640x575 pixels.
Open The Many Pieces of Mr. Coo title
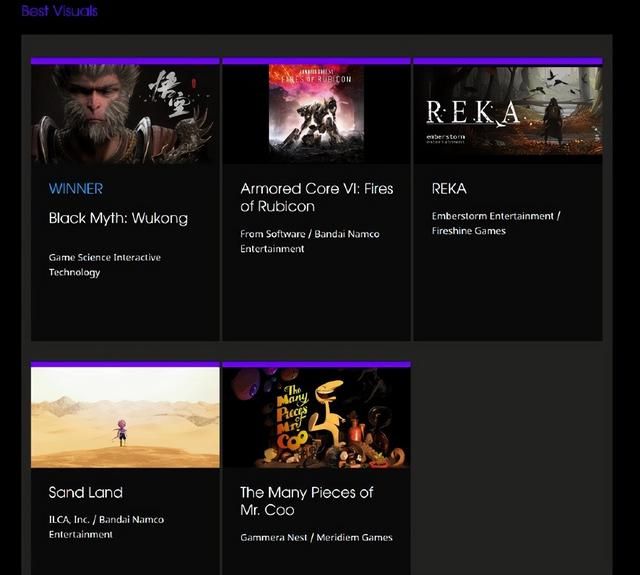click(x=306, y=501)
